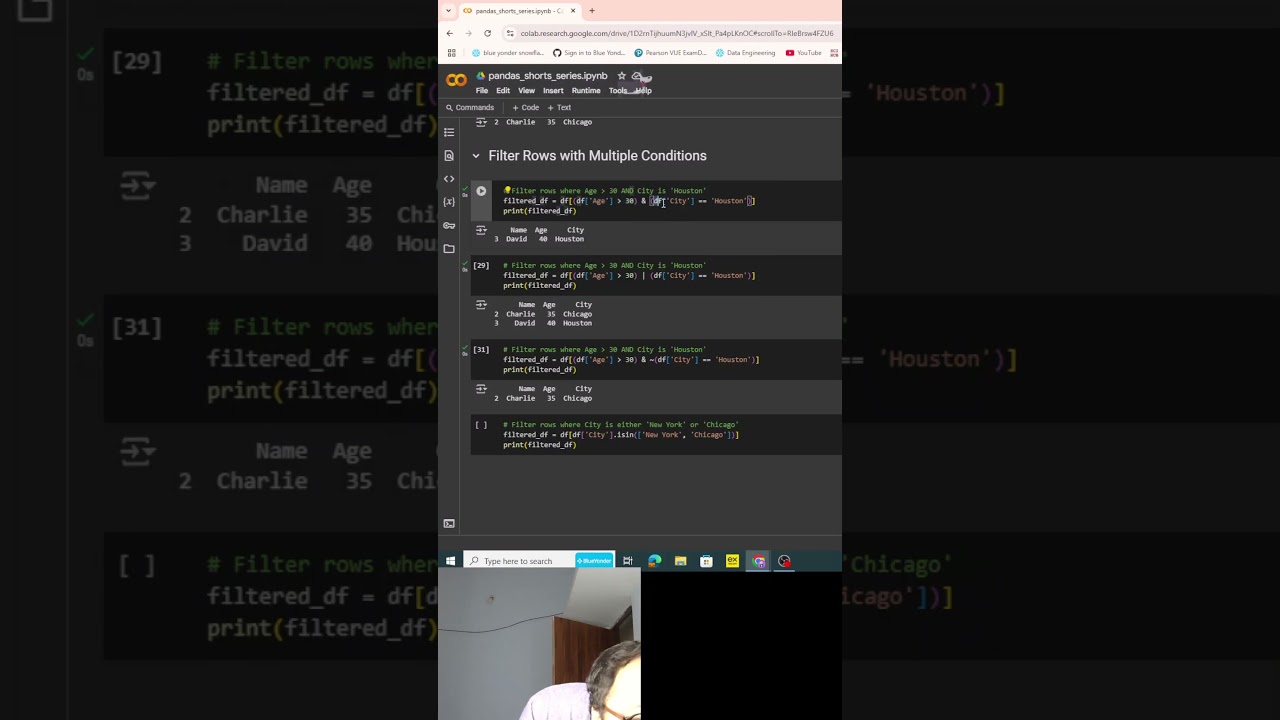Open the yellow 'ex' taskbar app
This screenshot has height=720, width=1280.
click(x=732, y=561)
